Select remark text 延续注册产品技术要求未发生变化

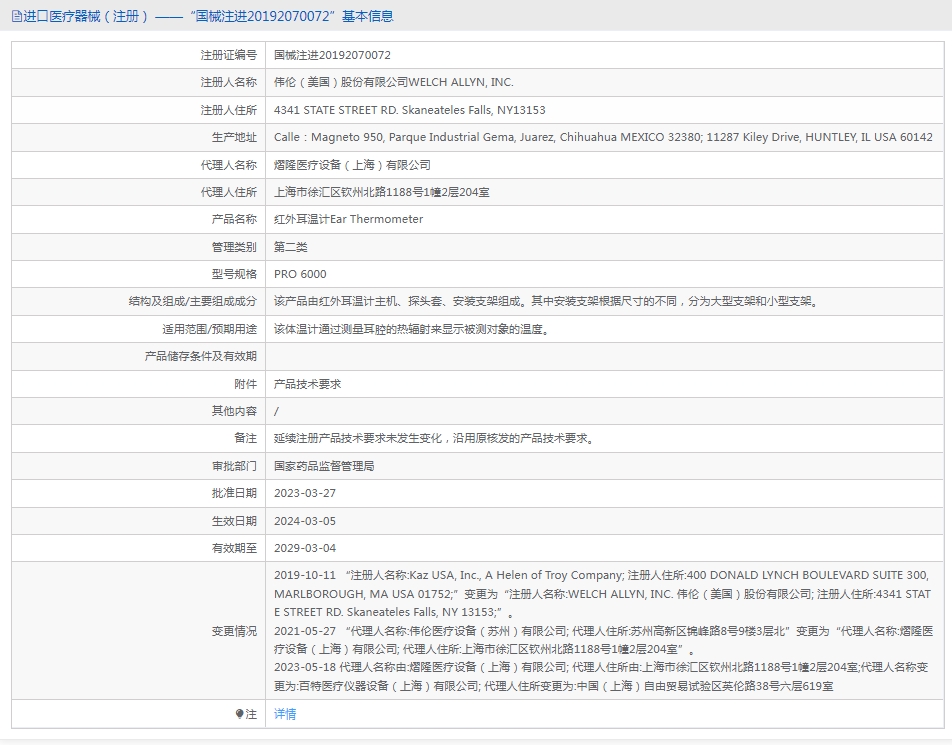pyautogui.click(x=434, y=438)
